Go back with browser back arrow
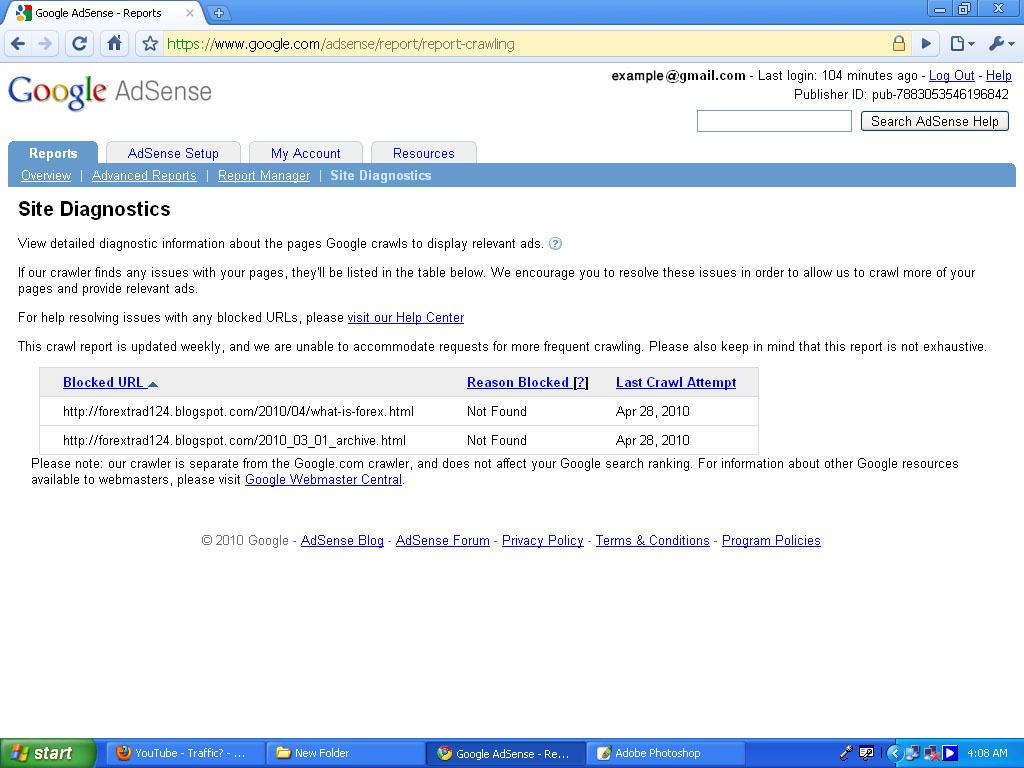 pos(18,44)
